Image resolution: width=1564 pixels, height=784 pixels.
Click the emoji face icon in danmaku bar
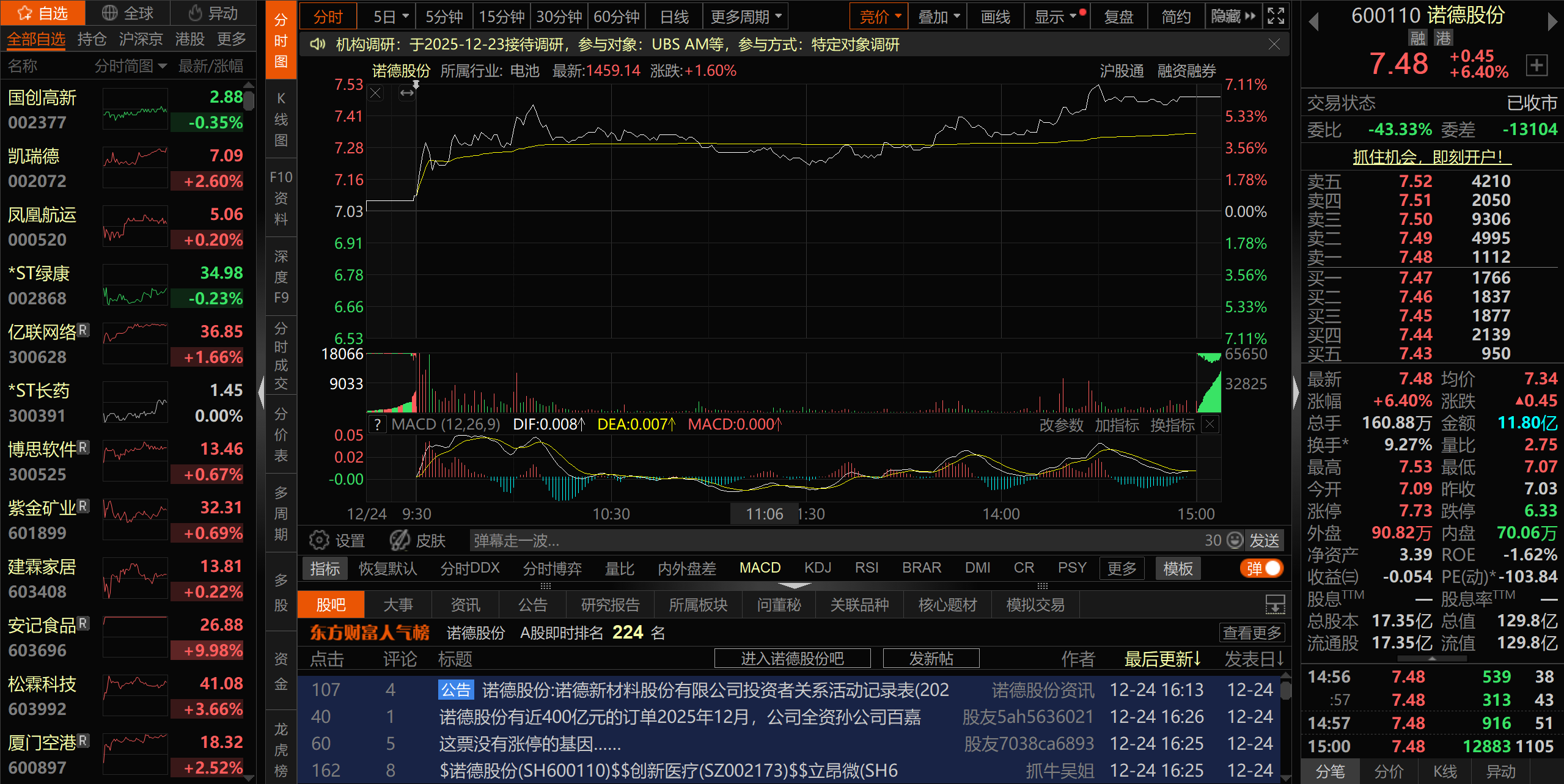point(1235,540)
